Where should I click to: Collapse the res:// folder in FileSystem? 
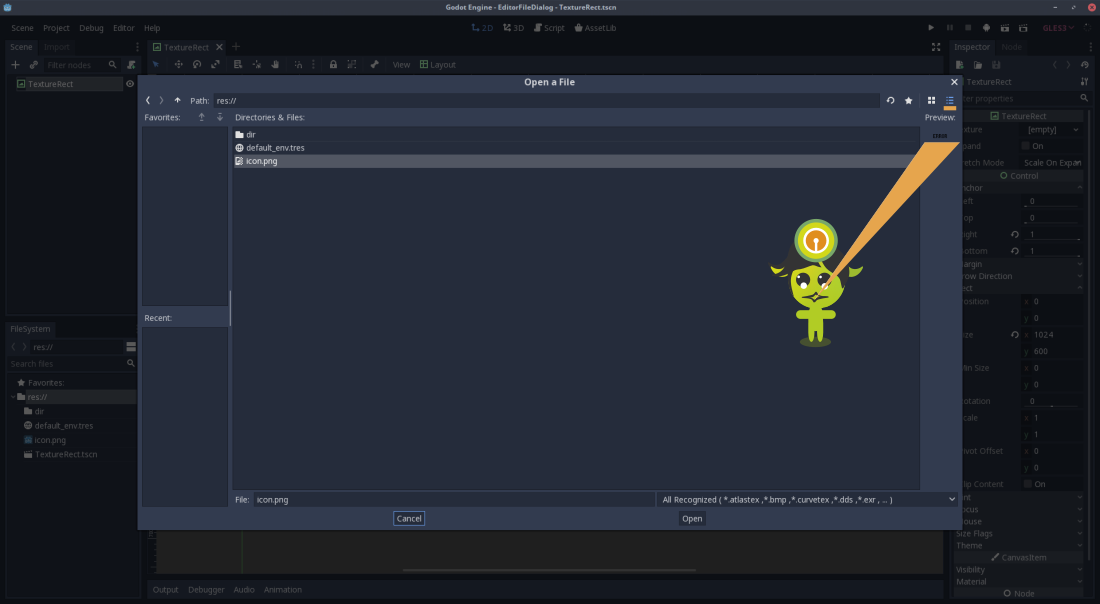[13, 397]
